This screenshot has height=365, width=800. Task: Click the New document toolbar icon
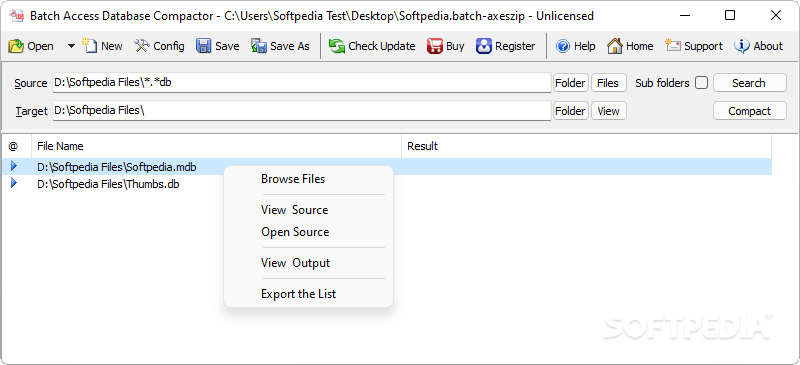coord(89,46)
